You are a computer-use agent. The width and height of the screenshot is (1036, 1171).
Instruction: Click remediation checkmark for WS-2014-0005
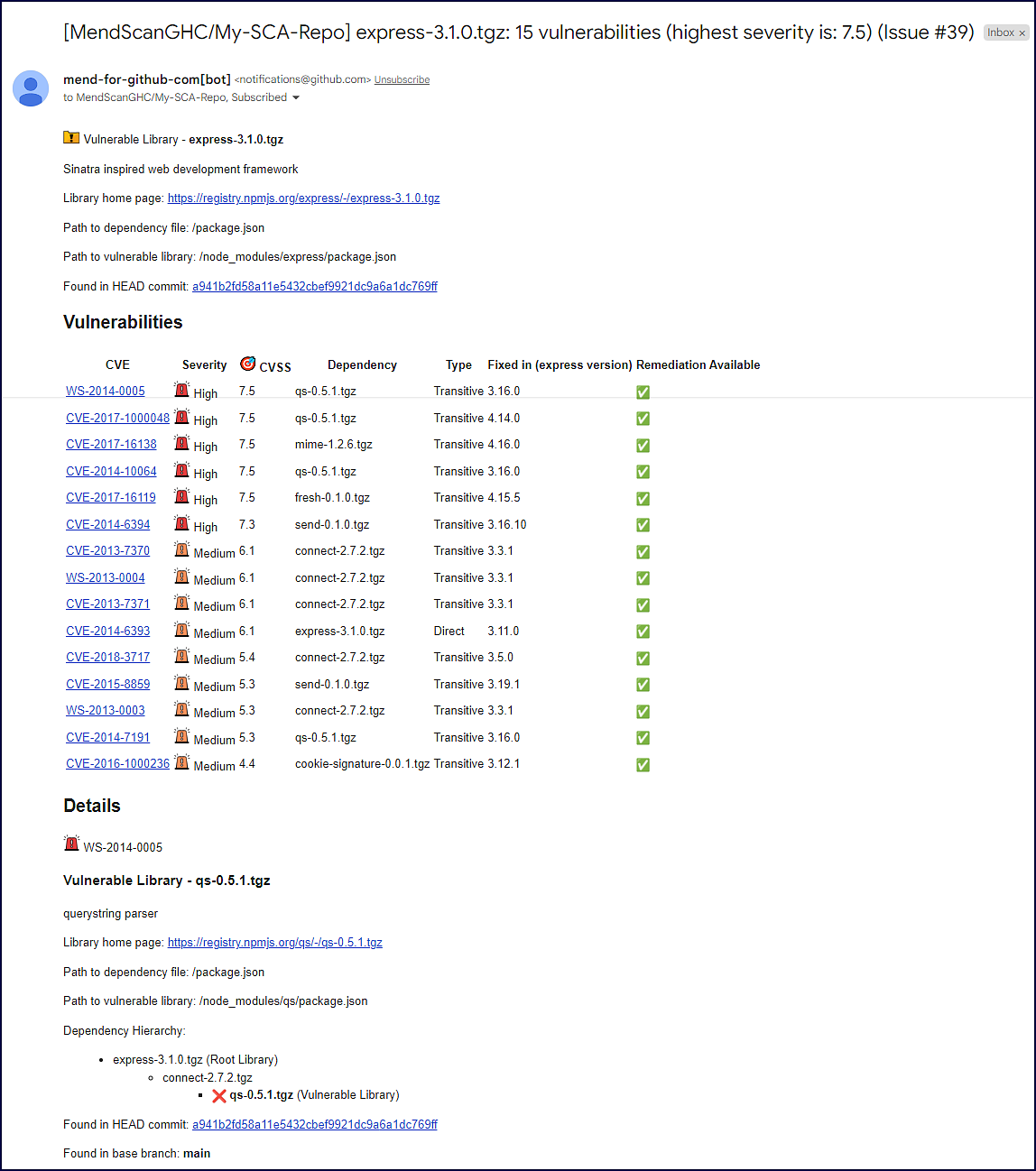[643, 392]
